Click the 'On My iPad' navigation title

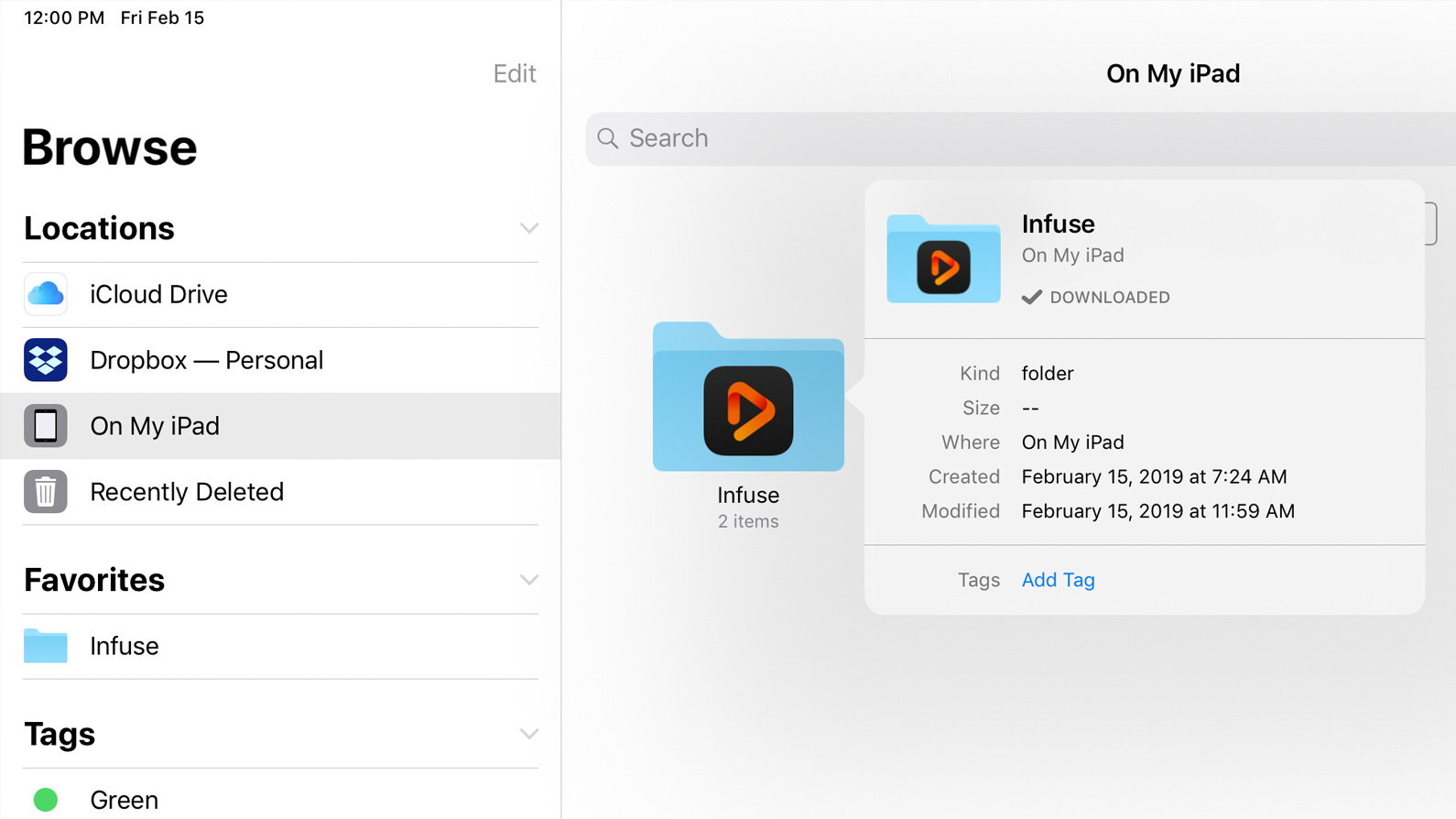pos(1173,73)
